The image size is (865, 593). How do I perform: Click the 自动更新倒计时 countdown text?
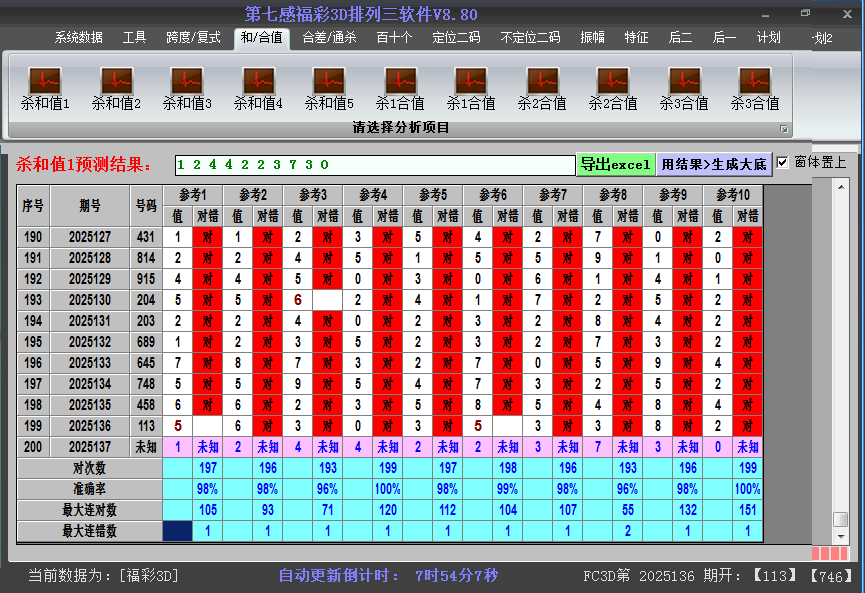point(388,576)
